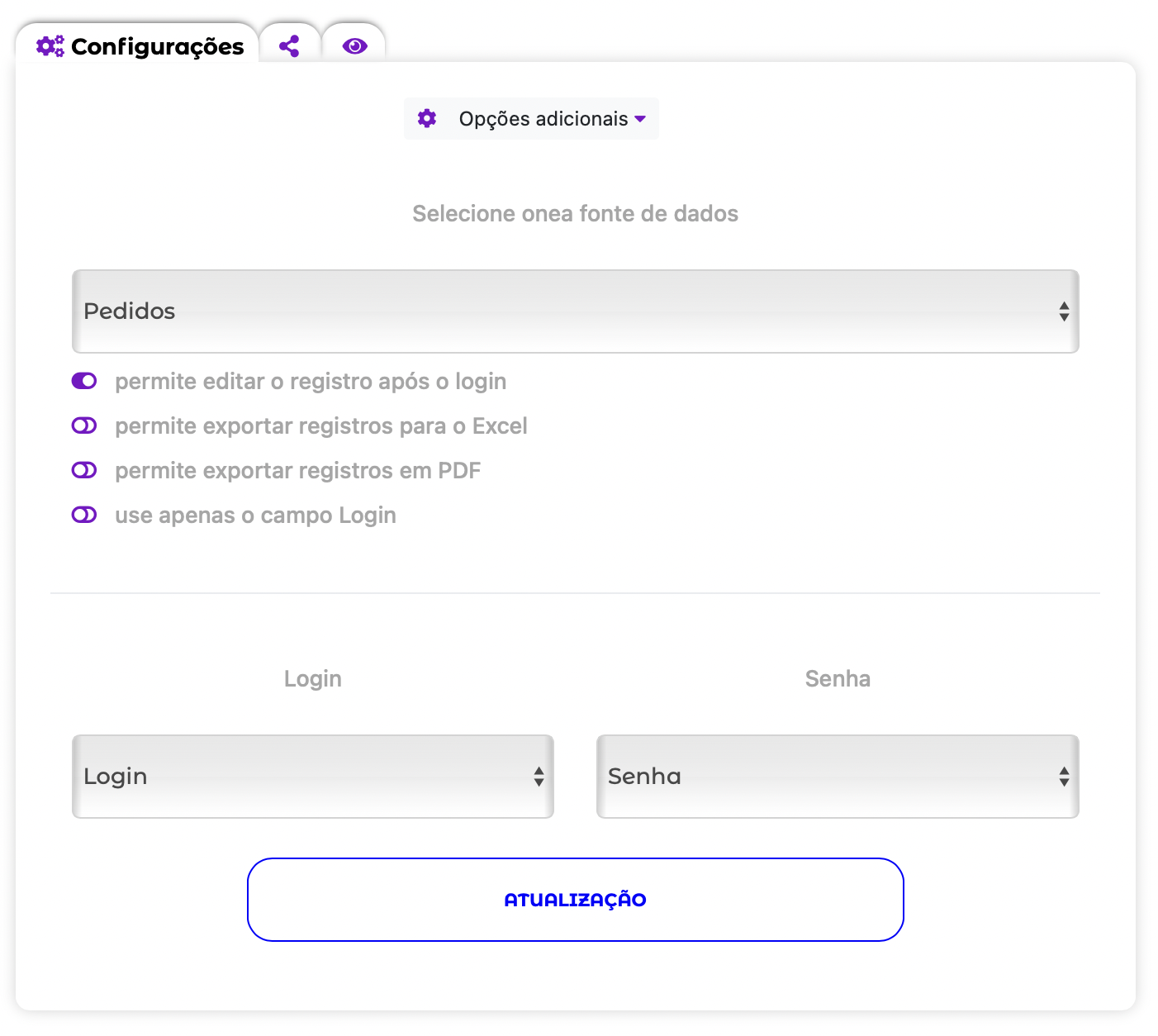The image size is (1158, 1036).
Task: Switch to the share tab icon
Action: click(x=289, y=46)
